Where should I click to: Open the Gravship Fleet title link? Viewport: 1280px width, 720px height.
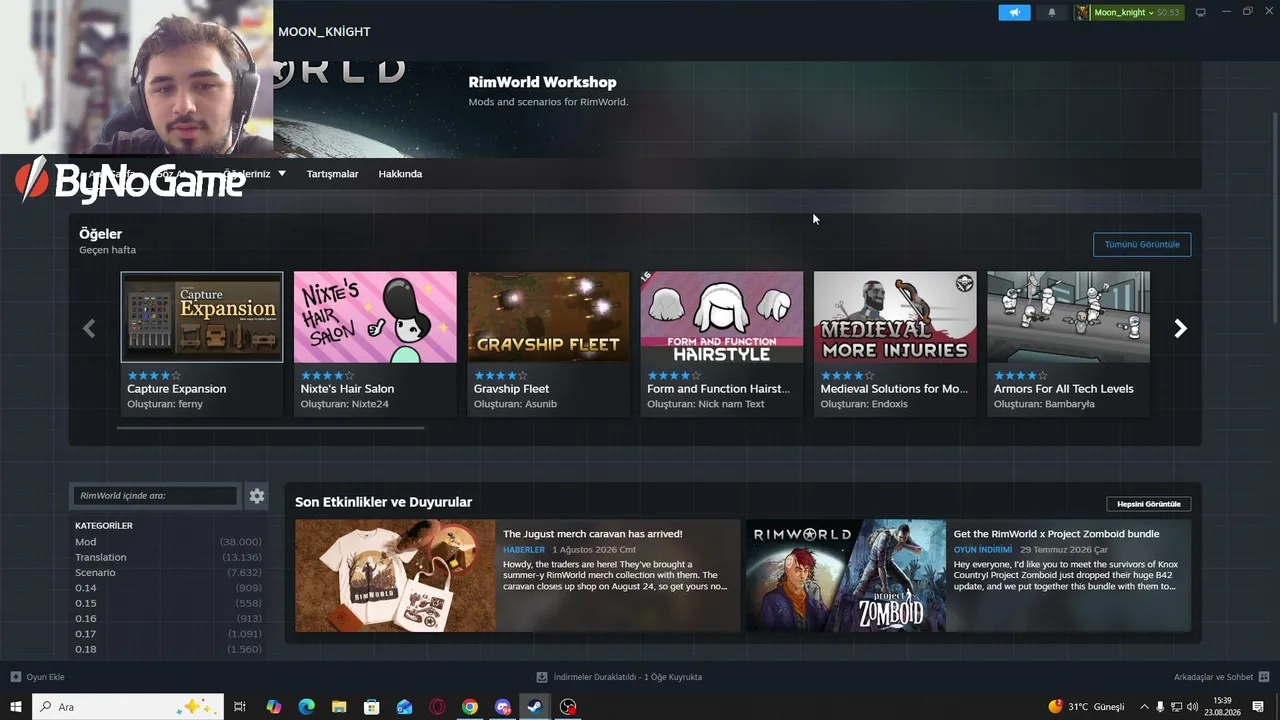coord(512,389)
